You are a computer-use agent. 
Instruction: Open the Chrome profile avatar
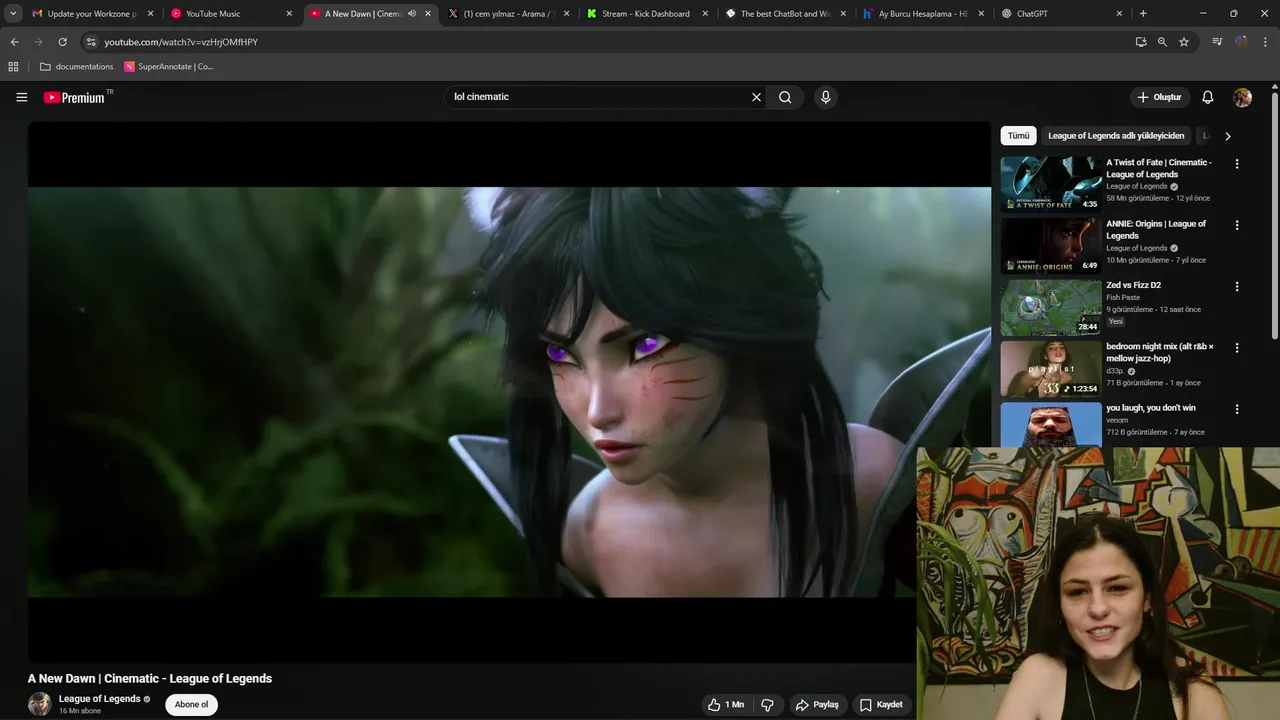[x=1241, y=42]
